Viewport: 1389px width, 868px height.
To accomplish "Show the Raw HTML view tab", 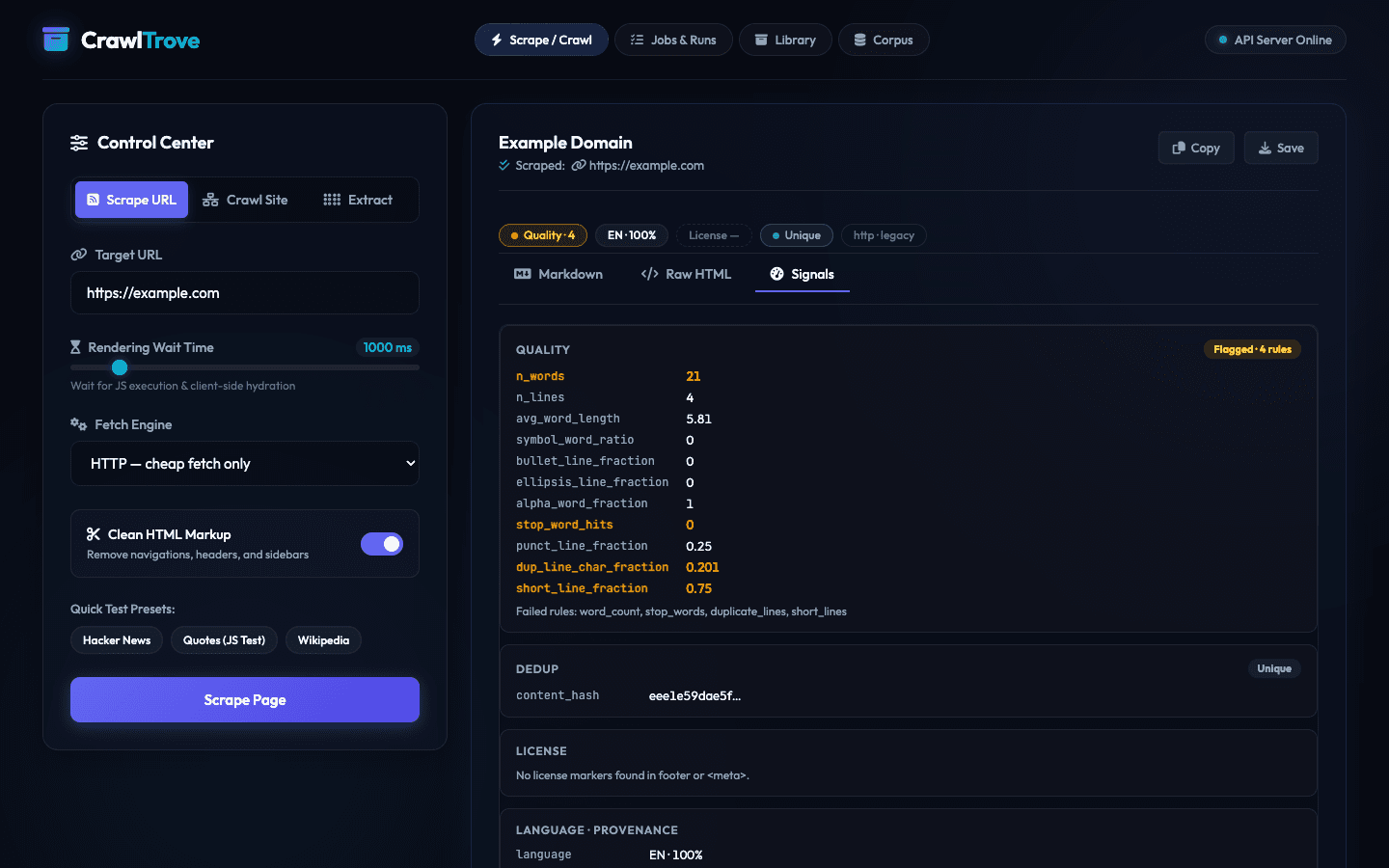I will (686, 274).
